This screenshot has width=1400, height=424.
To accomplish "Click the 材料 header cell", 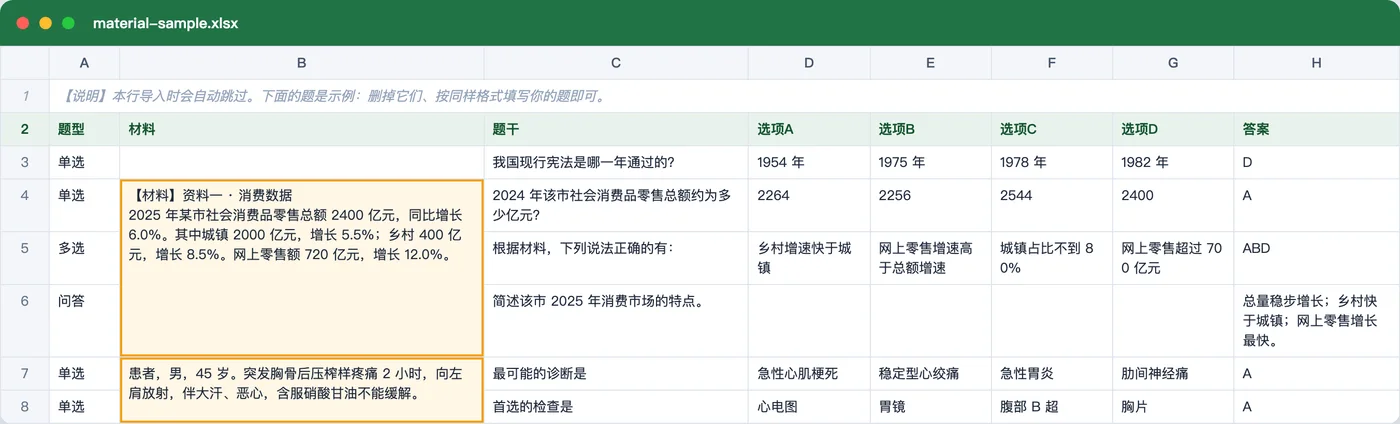I will pos(302,129).
